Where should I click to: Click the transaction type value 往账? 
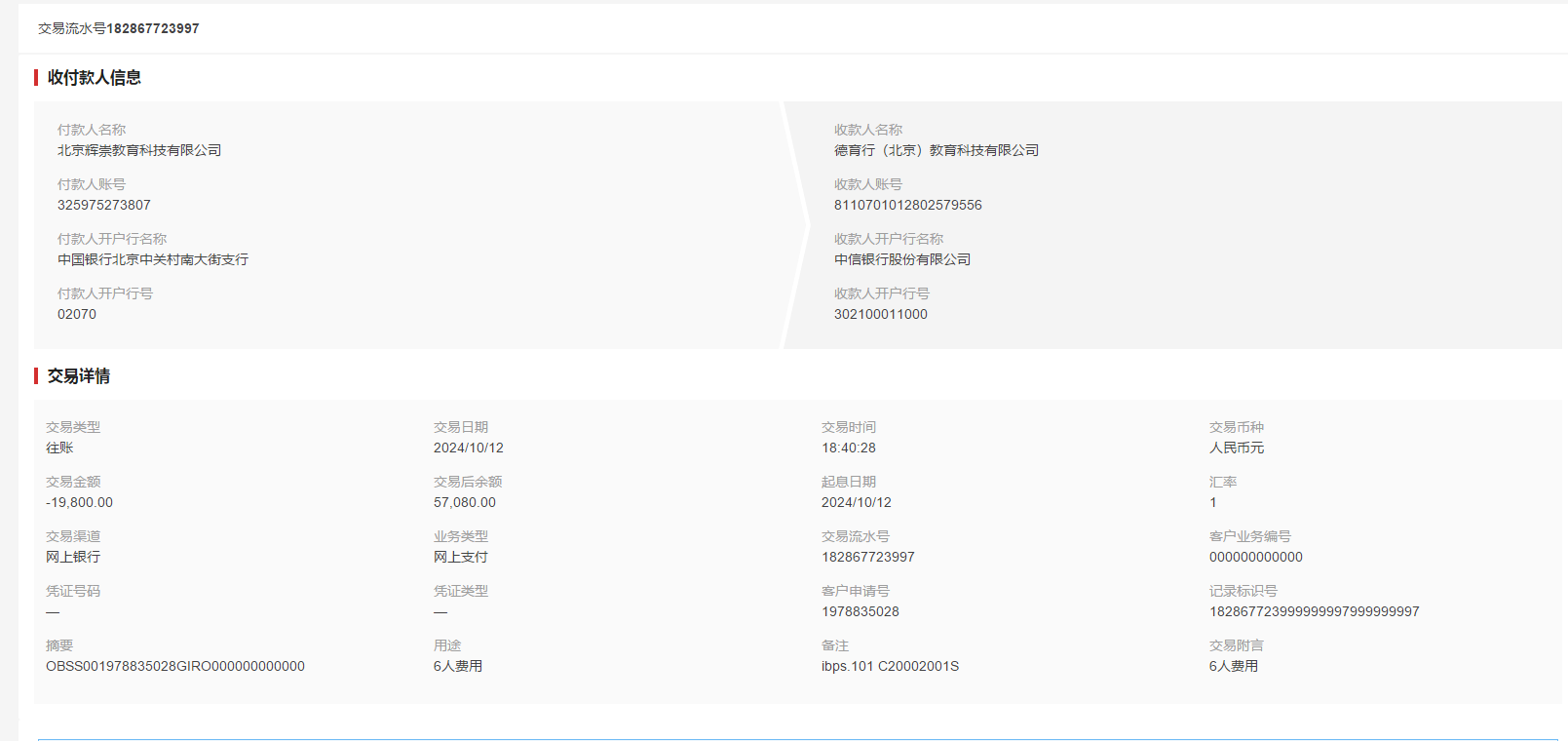click(59, 448)
